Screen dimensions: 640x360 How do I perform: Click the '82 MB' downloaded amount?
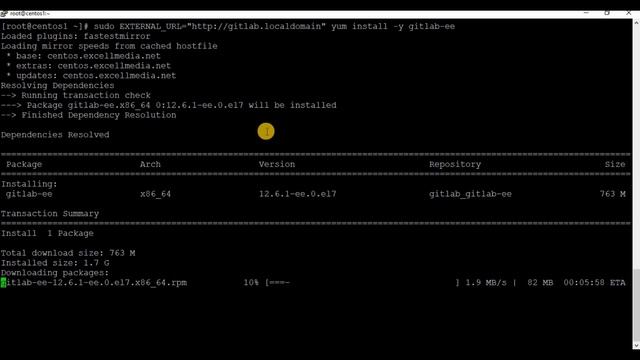540,282
